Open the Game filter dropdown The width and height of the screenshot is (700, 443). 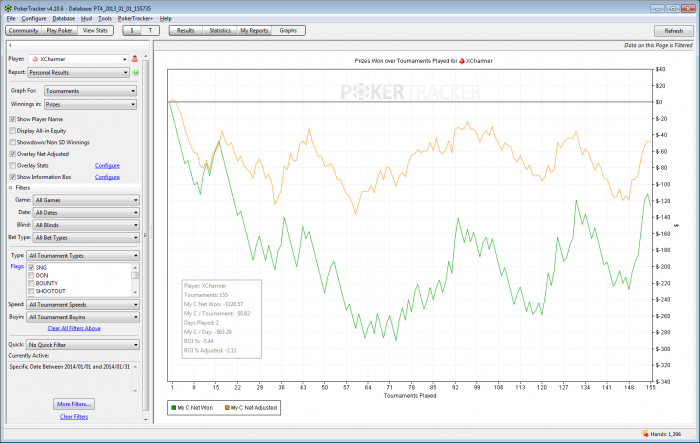pyautogui.click(x=86, y=200)
